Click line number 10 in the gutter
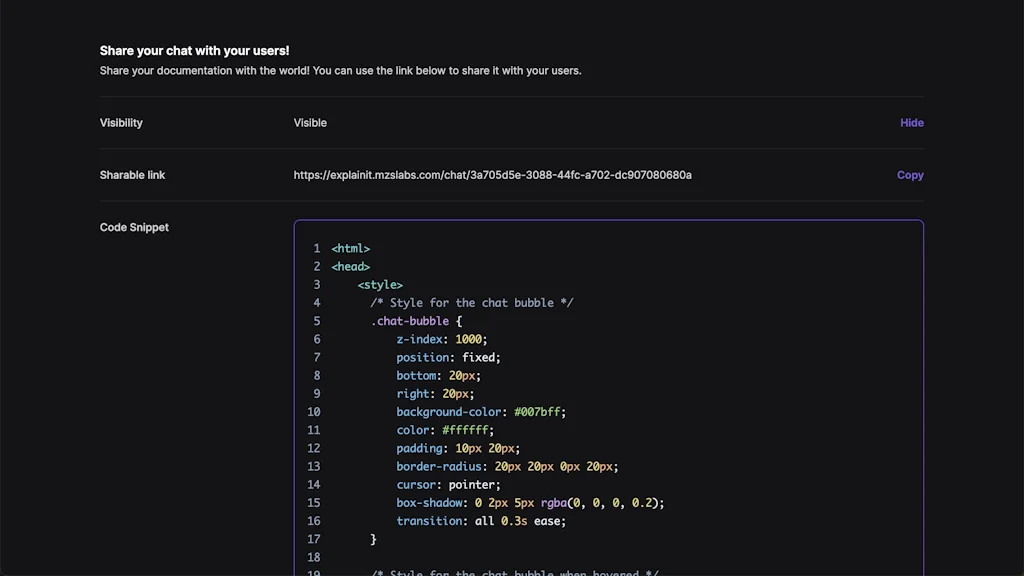 (x=311, y=411)
